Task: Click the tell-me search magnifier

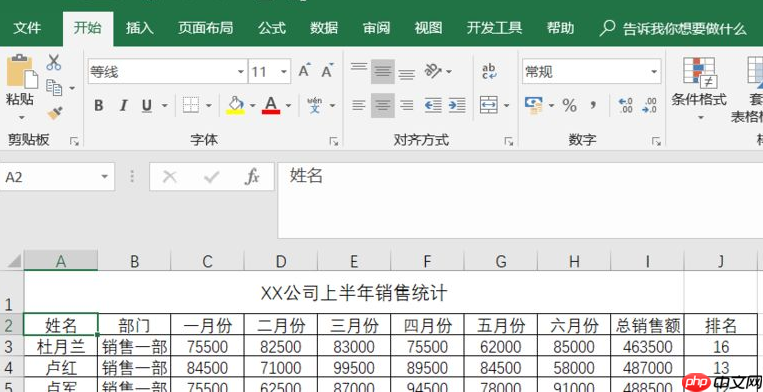Action: click(607, 28)
